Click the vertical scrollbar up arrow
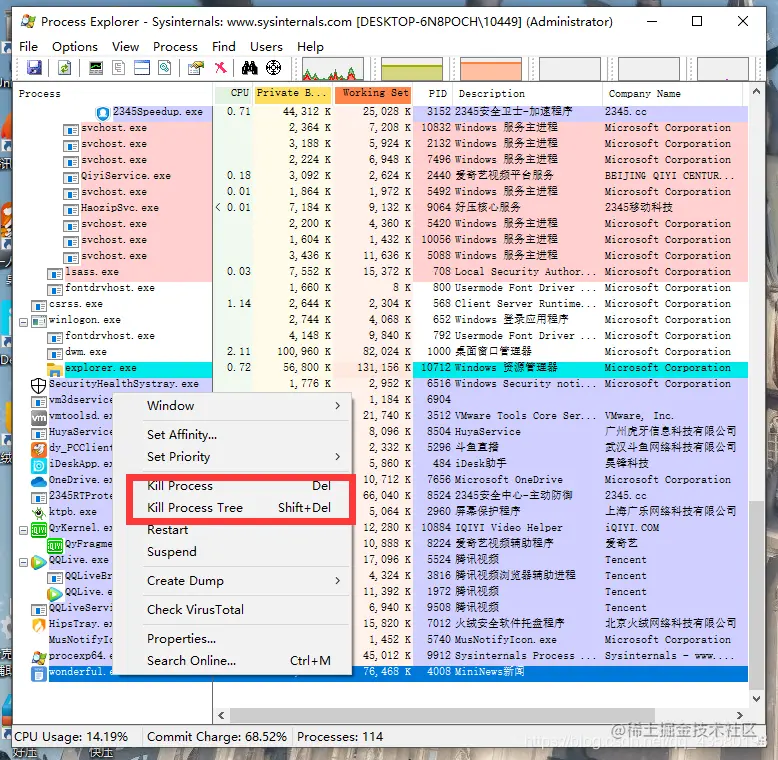 point(756,91)
